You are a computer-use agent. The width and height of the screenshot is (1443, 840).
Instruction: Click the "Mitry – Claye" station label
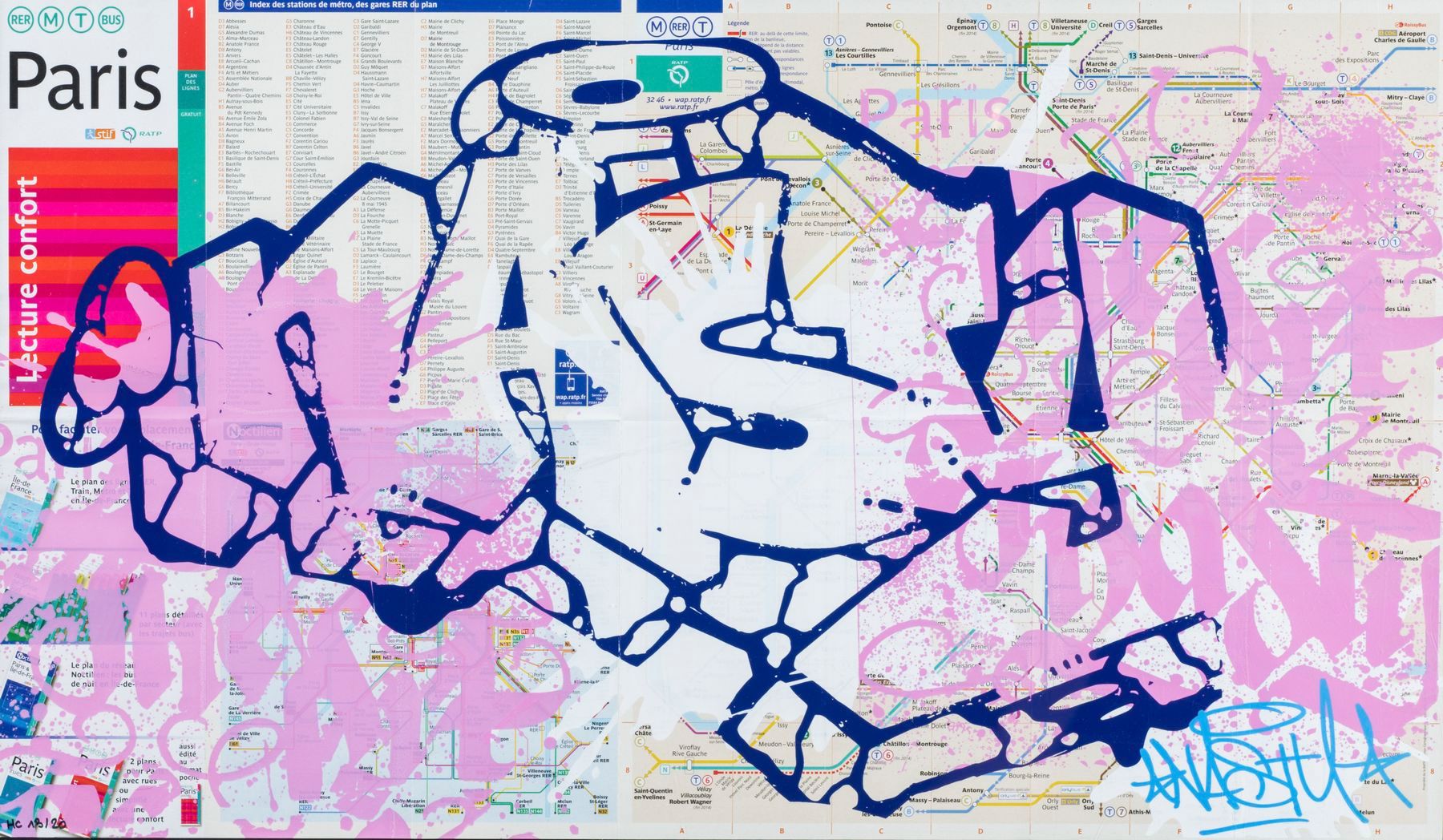click(x=1405, y=97)
